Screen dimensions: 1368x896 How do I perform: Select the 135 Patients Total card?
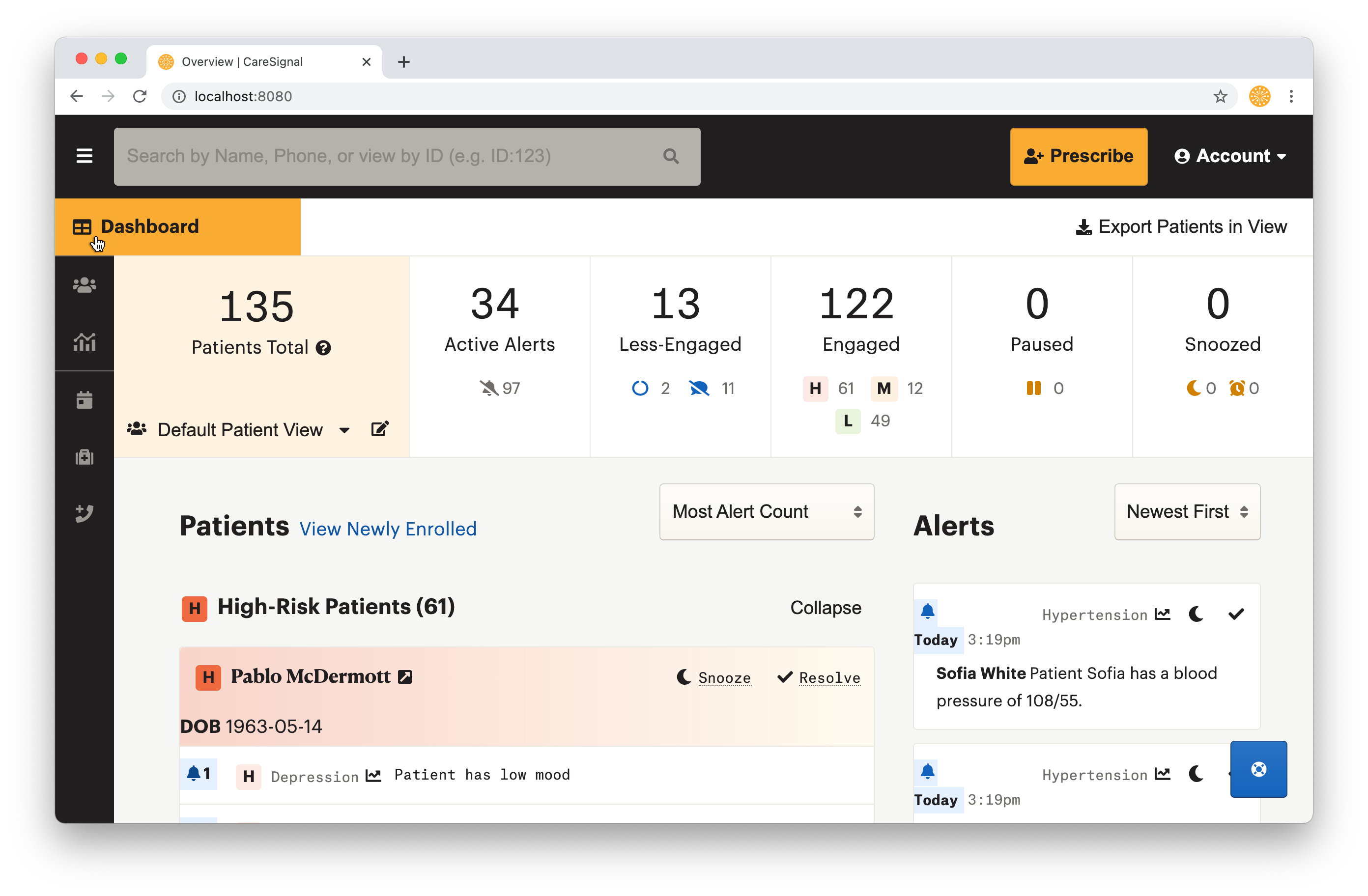(x=261, y=357)
